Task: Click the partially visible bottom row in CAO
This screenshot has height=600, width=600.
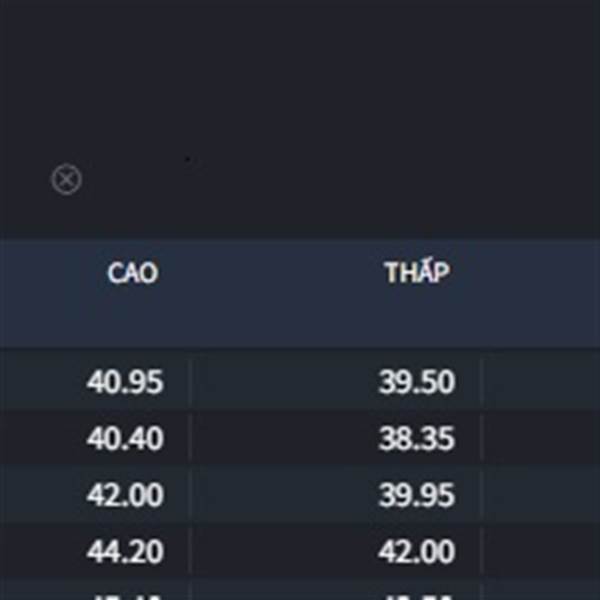Action: tap(125, 595)
